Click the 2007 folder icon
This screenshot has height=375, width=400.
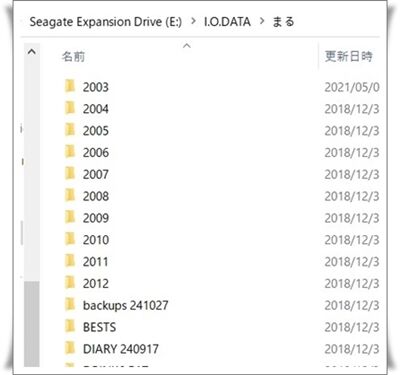(x=70, y=173)
